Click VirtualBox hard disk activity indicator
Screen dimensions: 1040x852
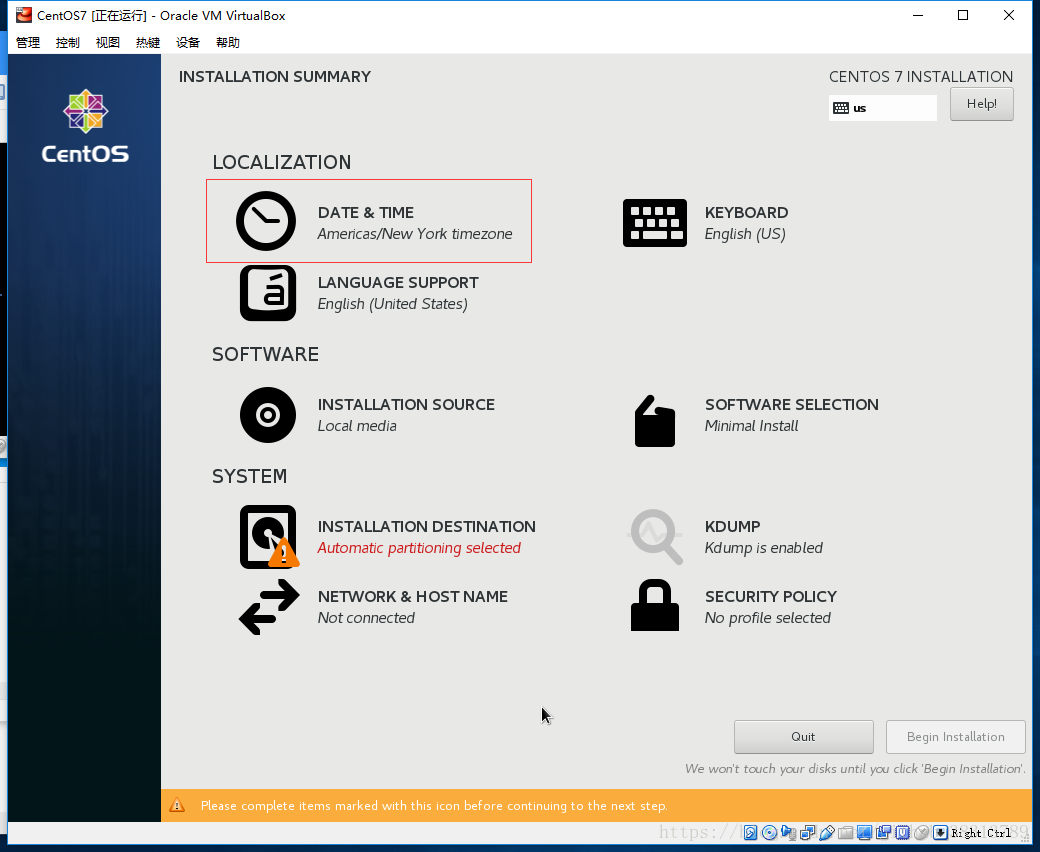(750, 833)
